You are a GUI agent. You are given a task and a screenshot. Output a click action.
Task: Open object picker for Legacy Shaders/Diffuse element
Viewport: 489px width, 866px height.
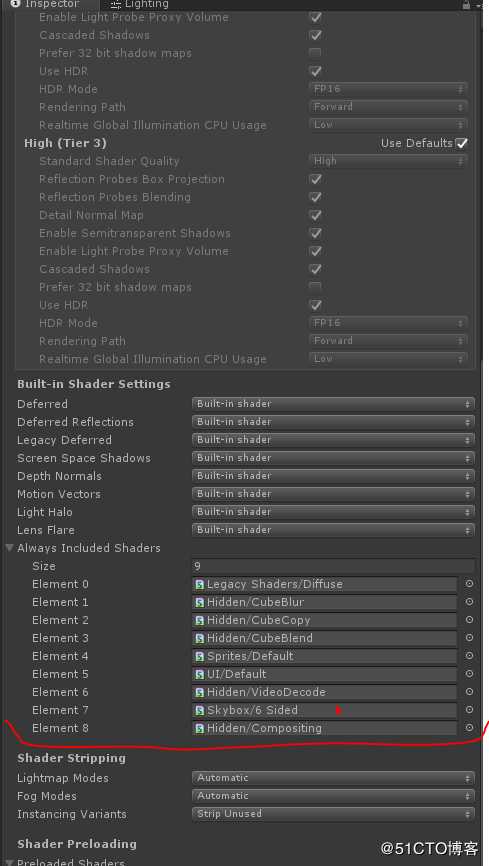(x=469, y=584)
